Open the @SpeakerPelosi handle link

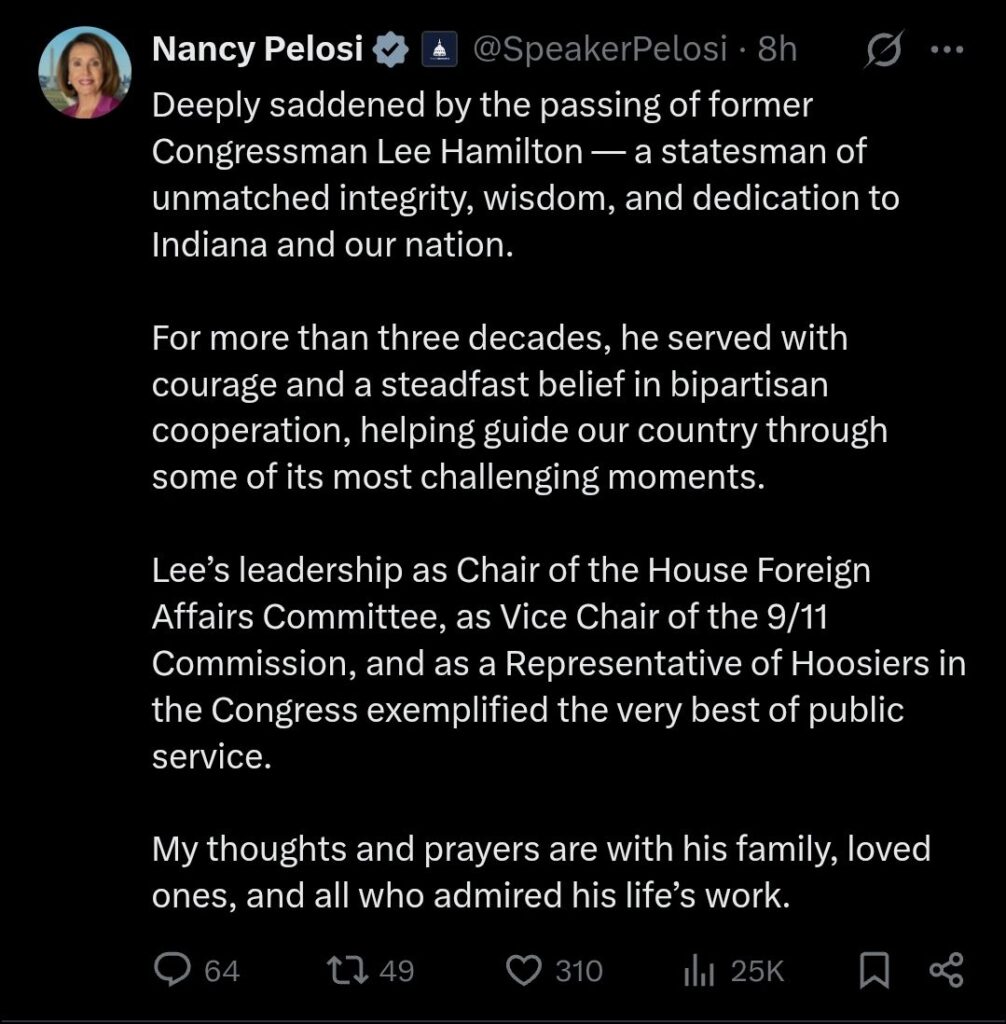click(x=598, y=49)
